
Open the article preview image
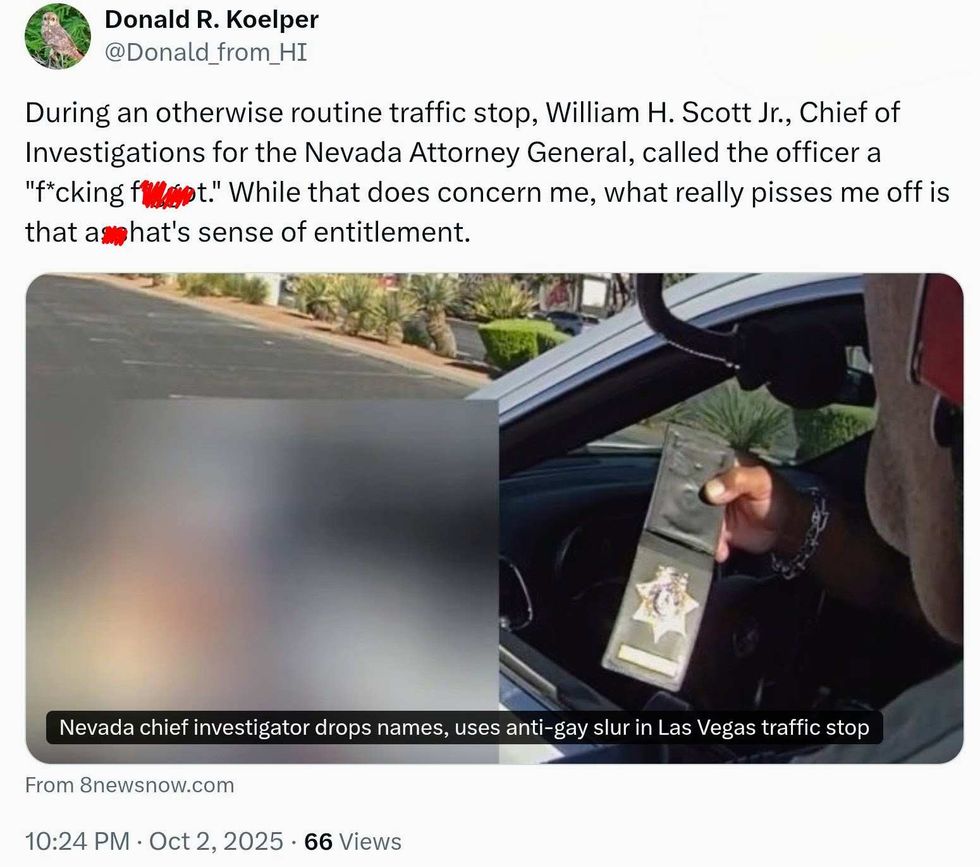pyautogui.click(x=494, y=518)
